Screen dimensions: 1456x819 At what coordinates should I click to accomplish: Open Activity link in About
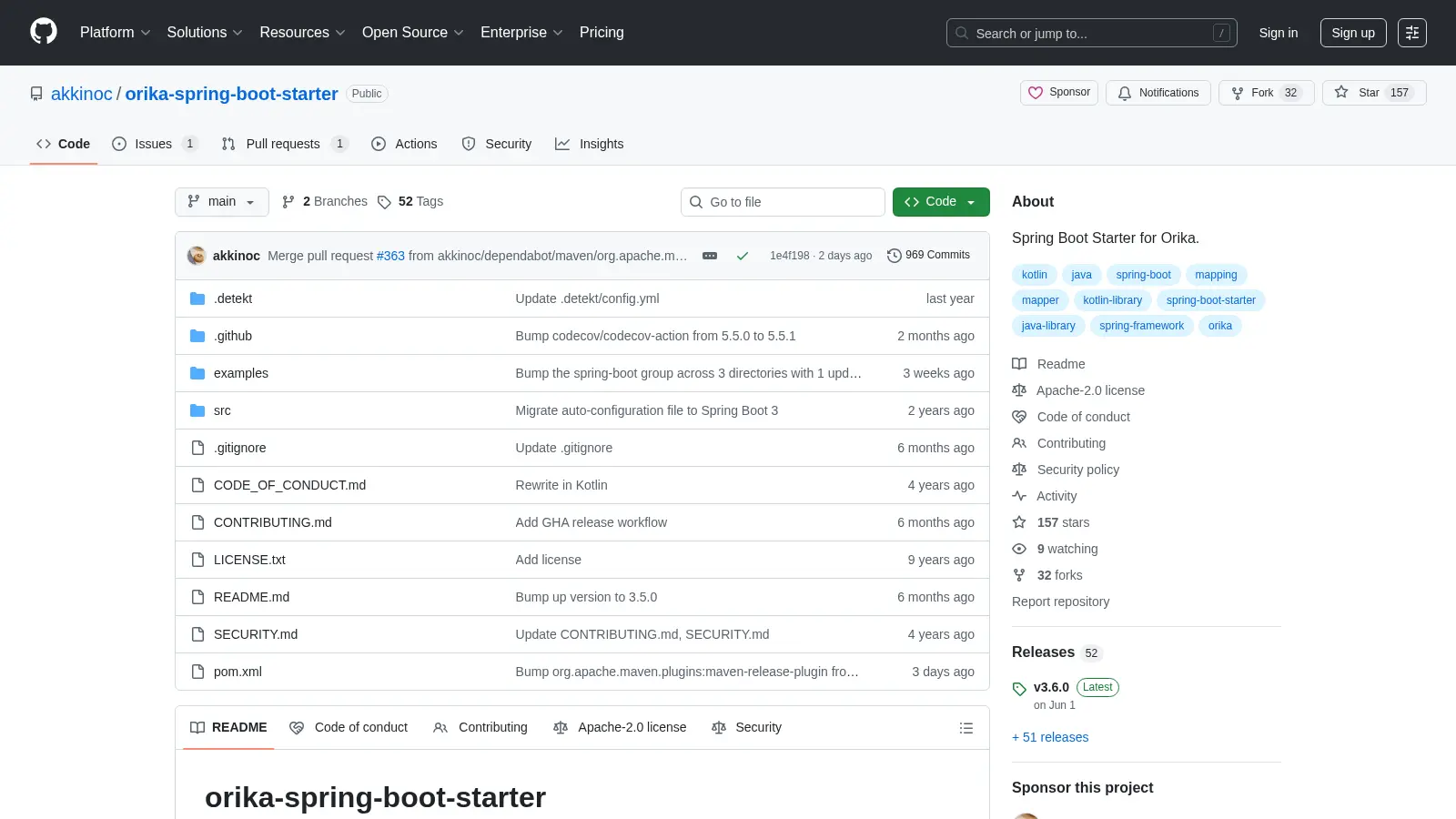pyautogui.click(x=1045, y=496)
